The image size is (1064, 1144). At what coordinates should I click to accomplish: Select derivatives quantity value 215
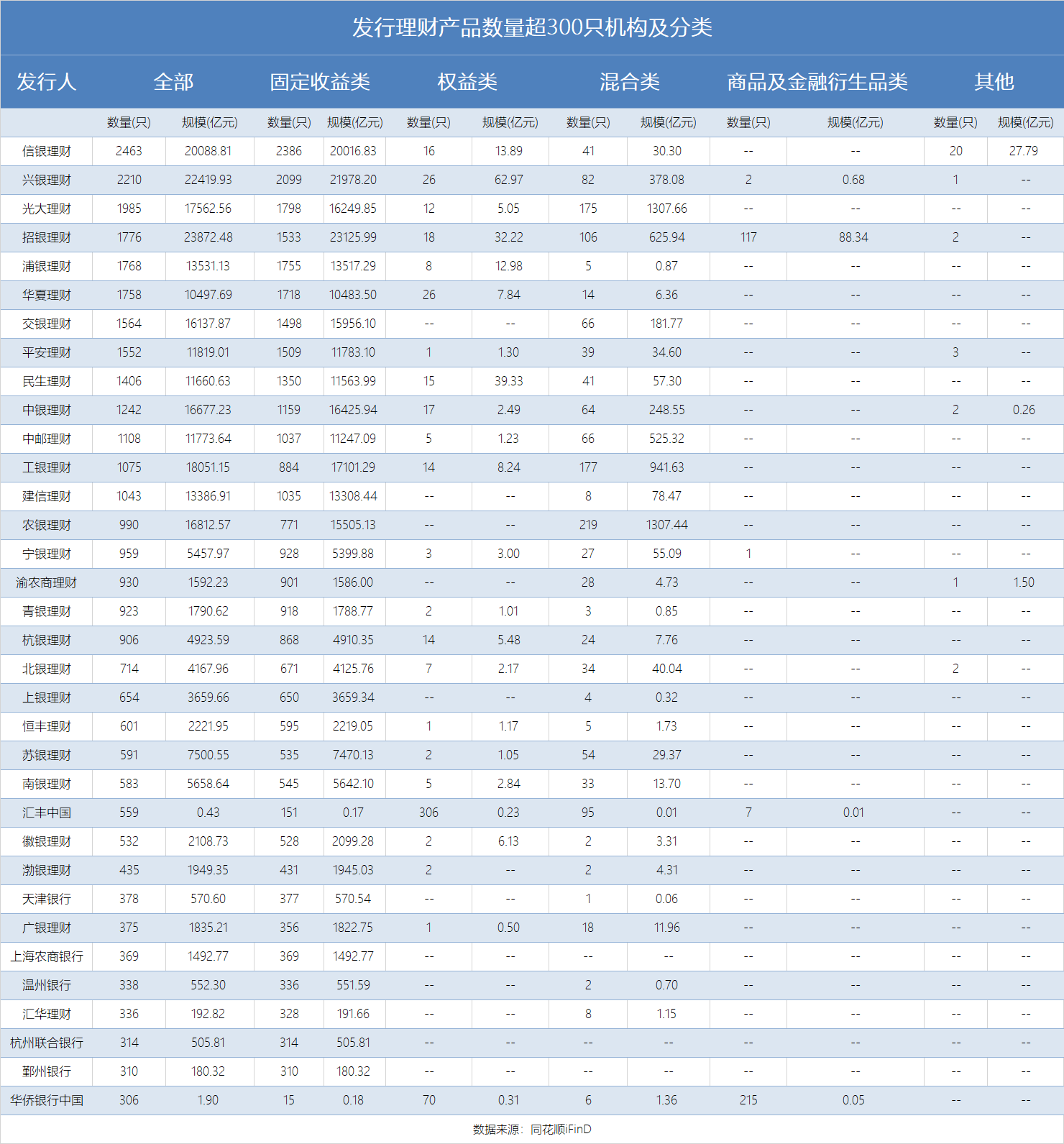748,1100
